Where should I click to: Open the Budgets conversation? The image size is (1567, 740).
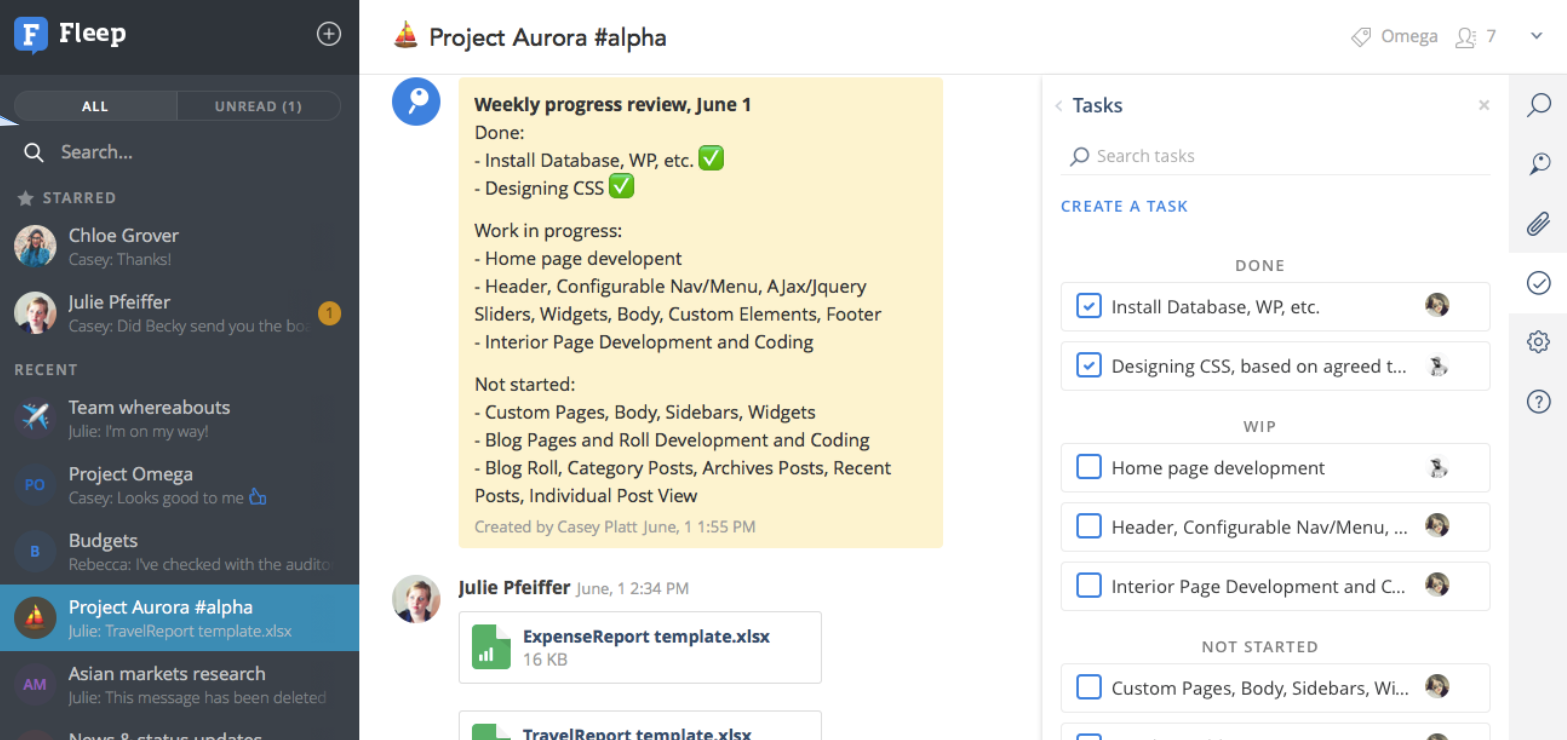click(x=180, y=551)
